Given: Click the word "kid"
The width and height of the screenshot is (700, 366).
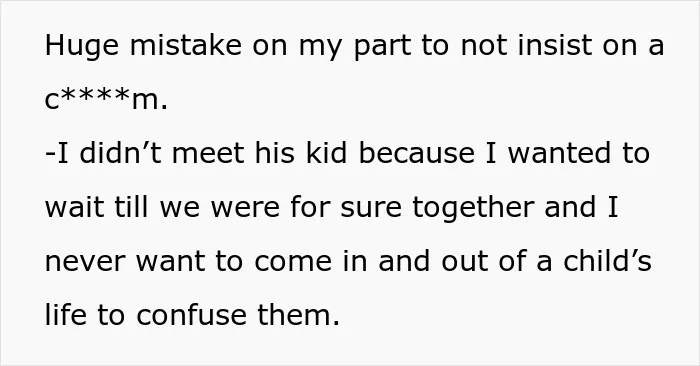Looking at the screenshot, I should (x=326, y=152).
